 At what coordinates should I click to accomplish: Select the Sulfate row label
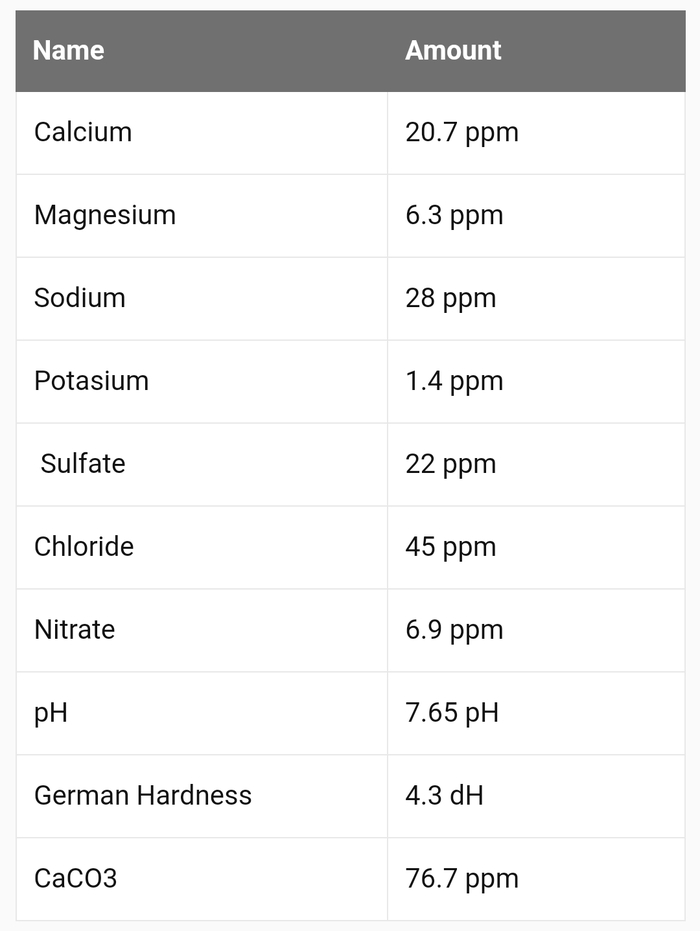[x=83, y=464]
